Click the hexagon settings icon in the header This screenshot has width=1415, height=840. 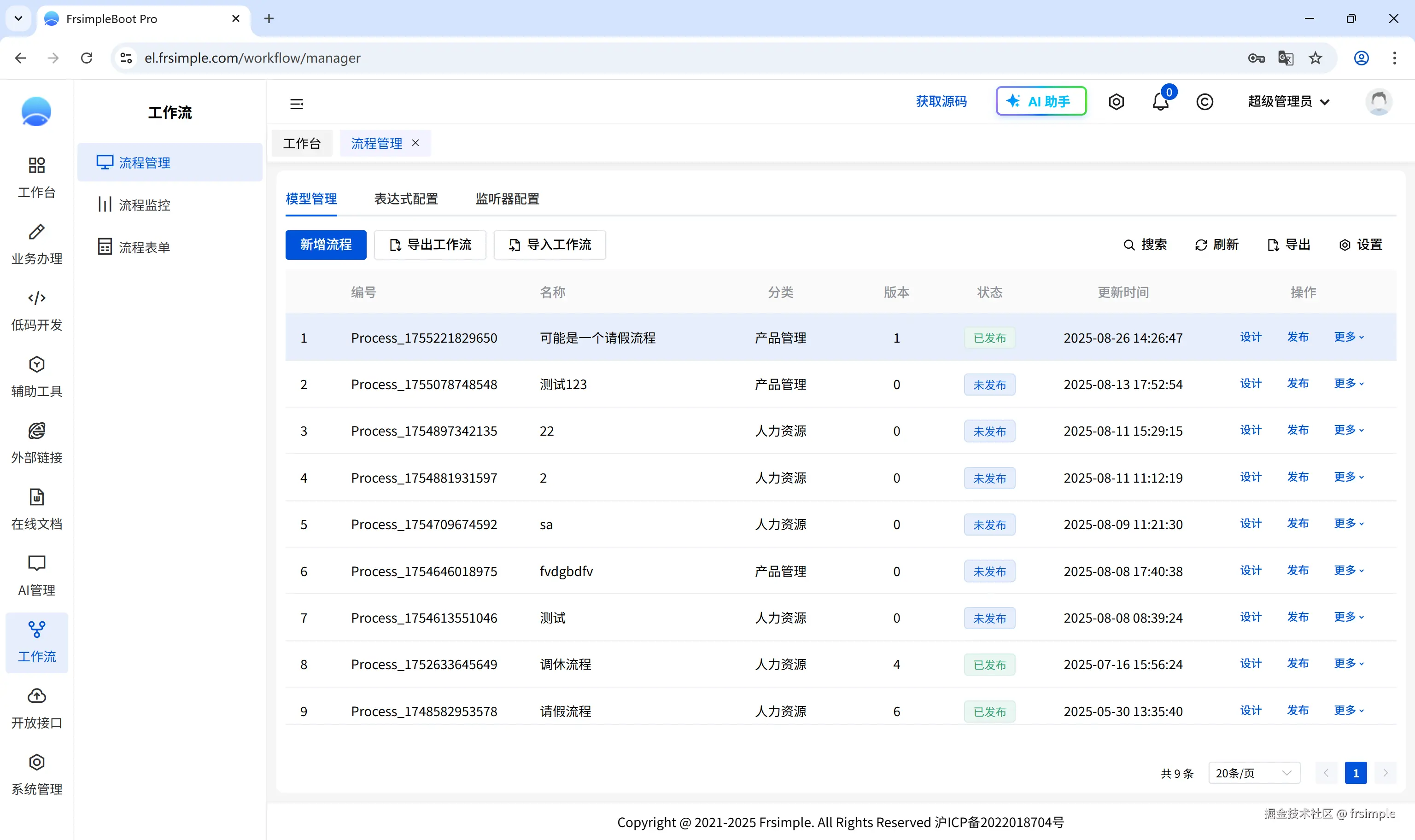(1116, 102)
